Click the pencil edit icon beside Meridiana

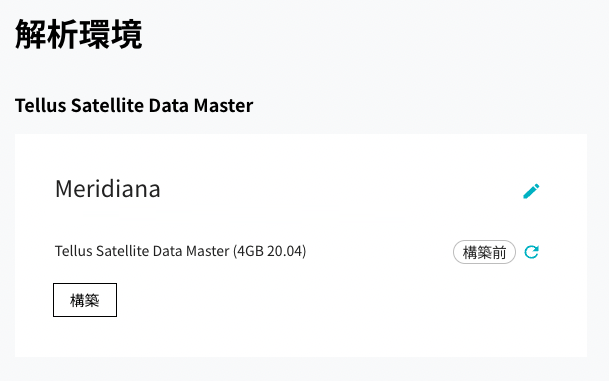coord(531,191)
